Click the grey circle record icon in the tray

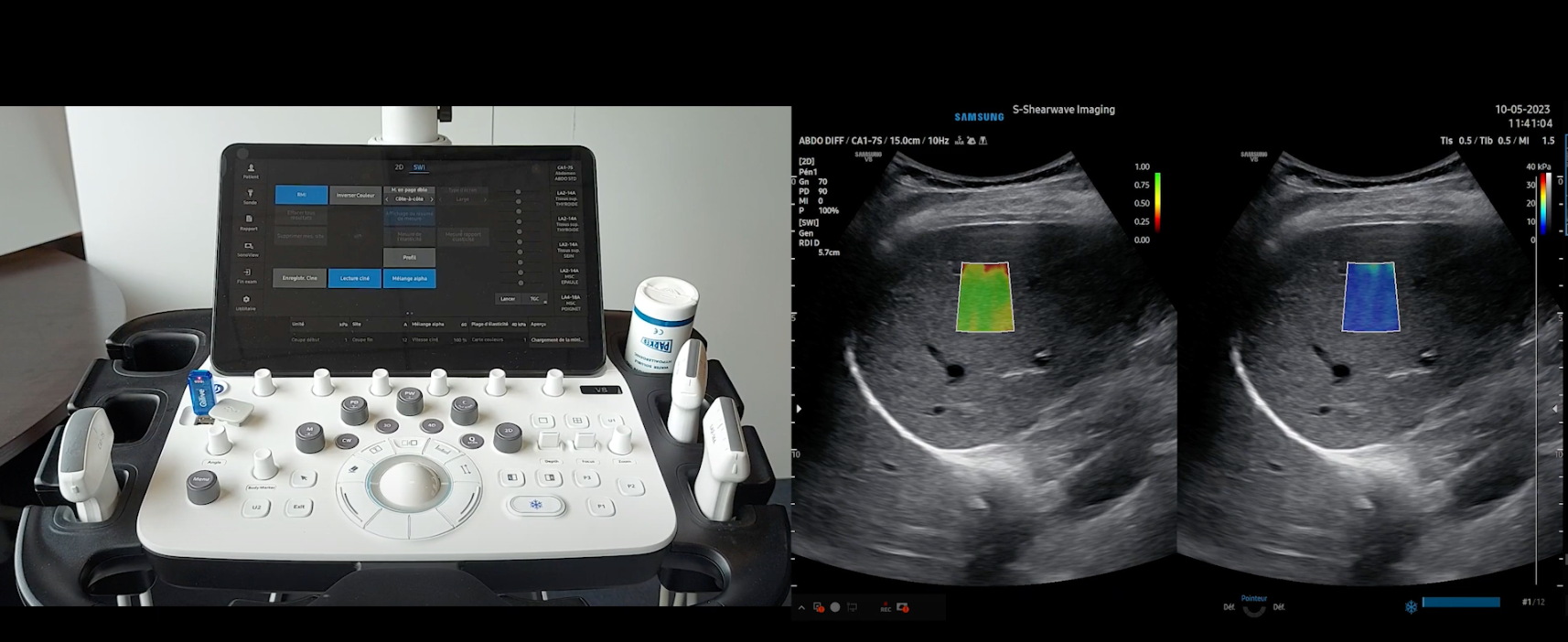tap(834, 607)
